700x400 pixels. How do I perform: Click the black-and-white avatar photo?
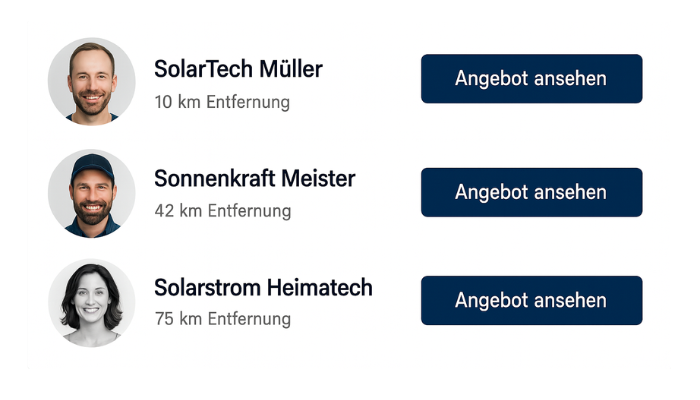pyautogui.click(x=92, y=302)
